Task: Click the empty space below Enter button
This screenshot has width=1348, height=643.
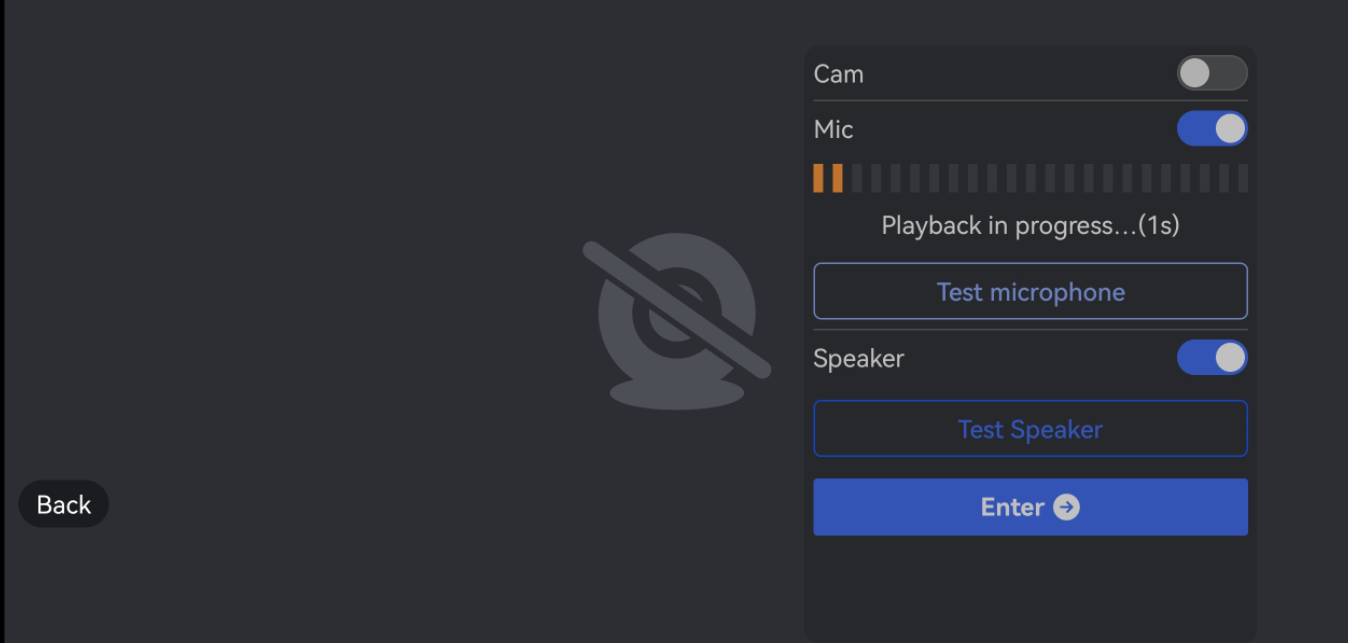Action: pyautogui.click(x=1030, y=588)
